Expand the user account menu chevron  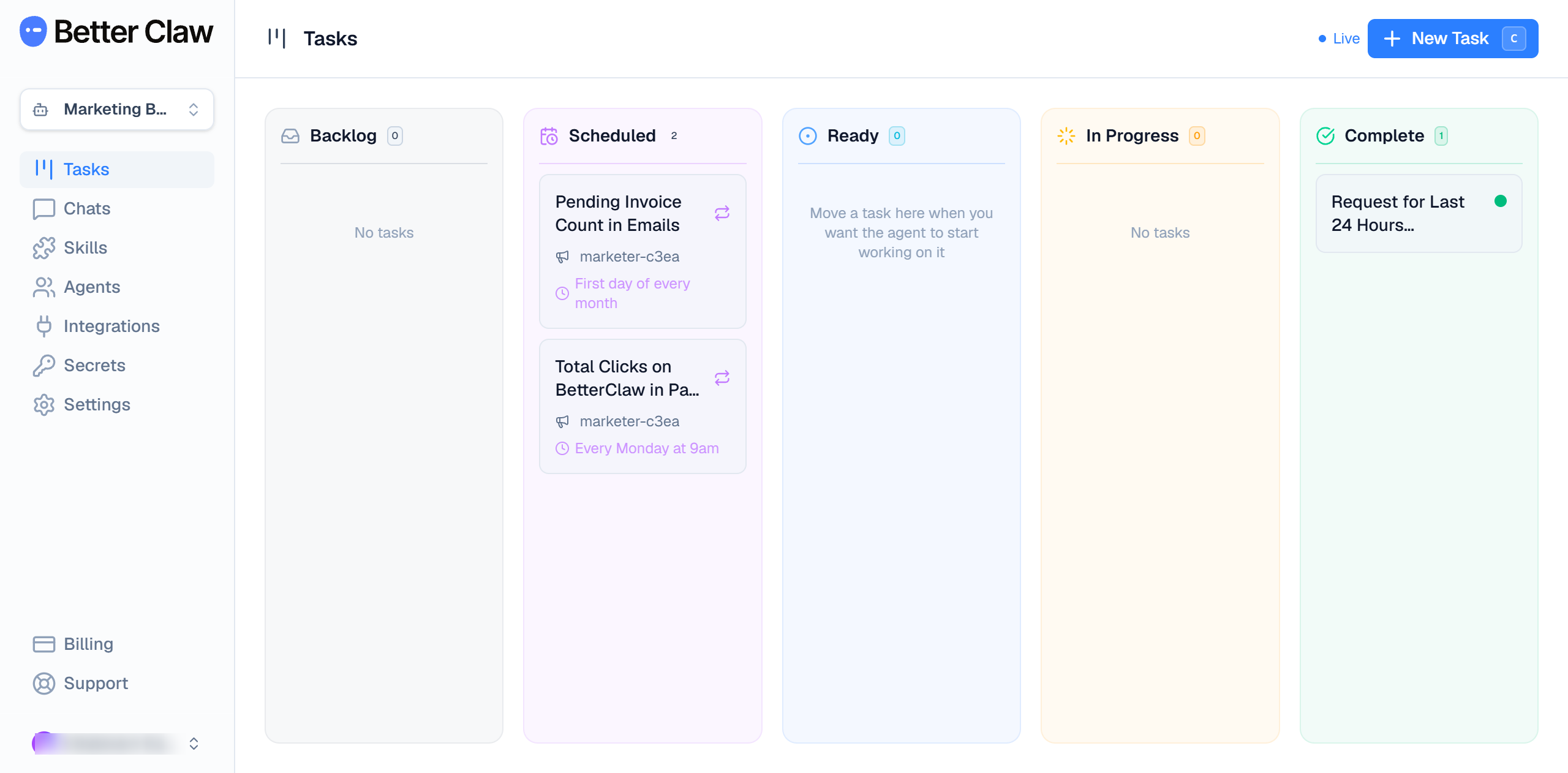(x=194, y=744)
